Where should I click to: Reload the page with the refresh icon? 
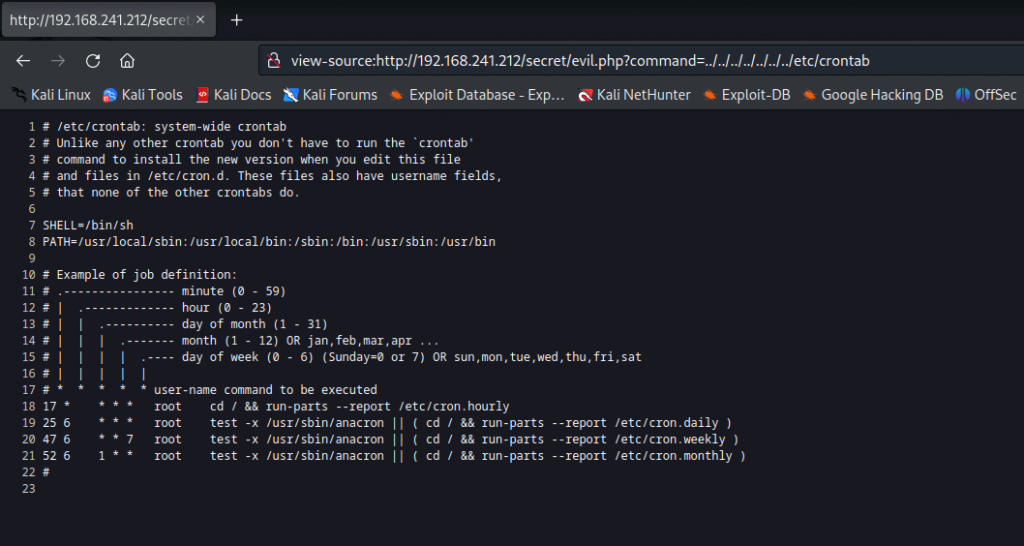pyautogui.click(x=93, y=61)
